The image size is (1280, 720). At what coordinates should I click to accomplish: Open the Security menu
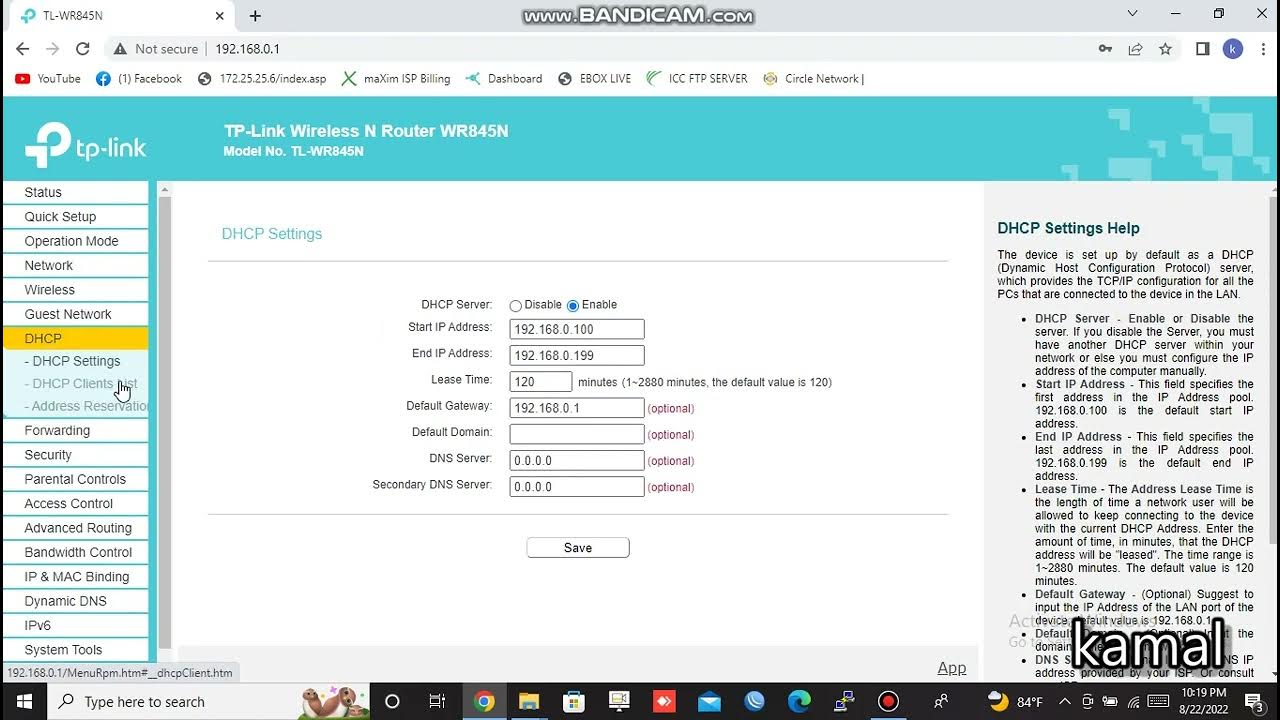[x=75, y=454]
